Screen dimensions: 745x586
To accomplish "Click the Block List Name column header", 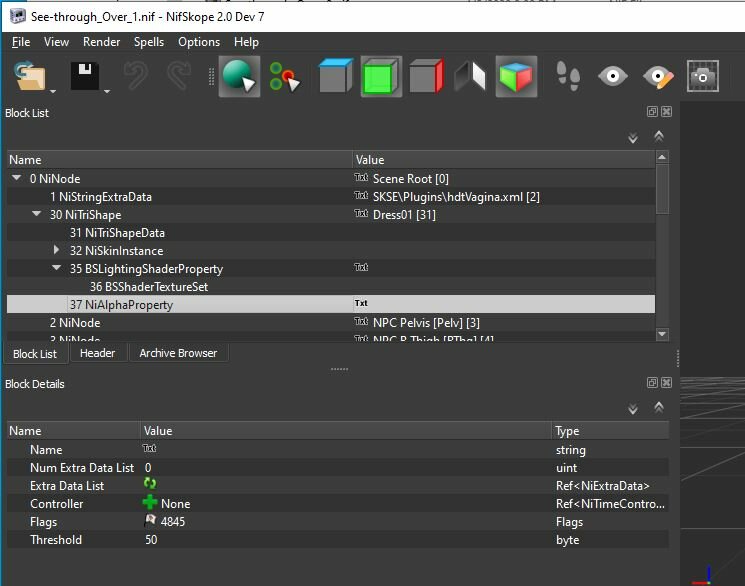I will (x=180, y=160).
